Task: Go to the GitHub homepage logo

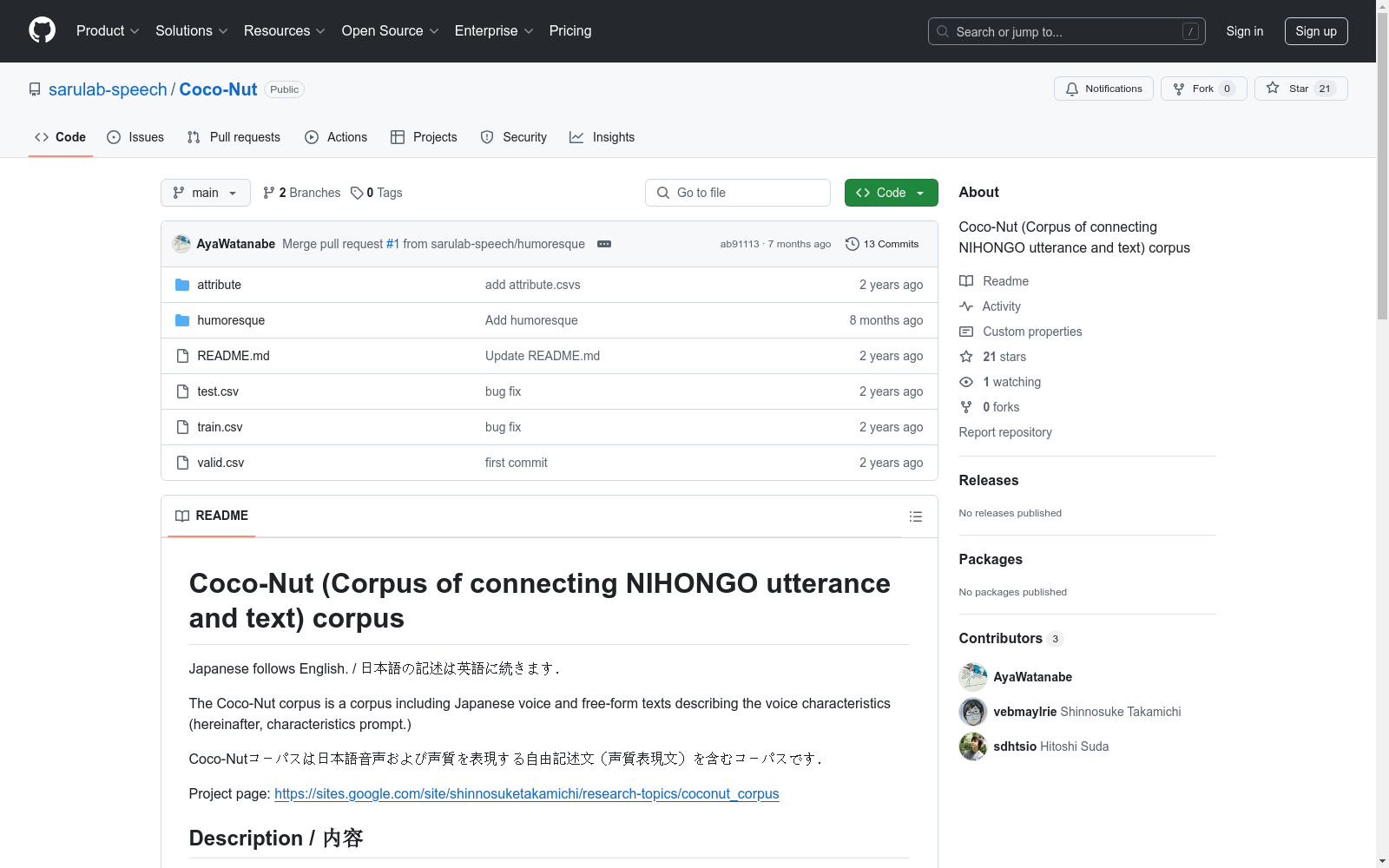Action: pyautogui.click(x=42, y=30)
